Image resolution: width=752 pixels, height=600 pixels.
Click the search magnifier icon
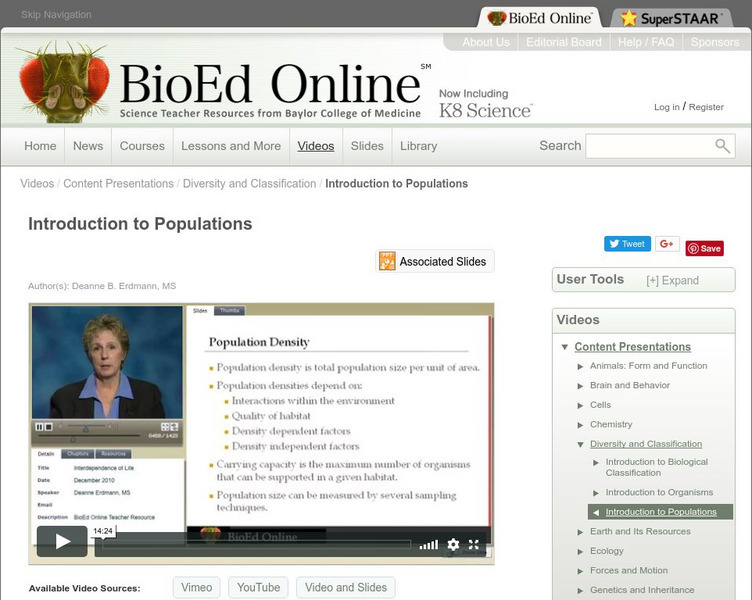[722, 146]
